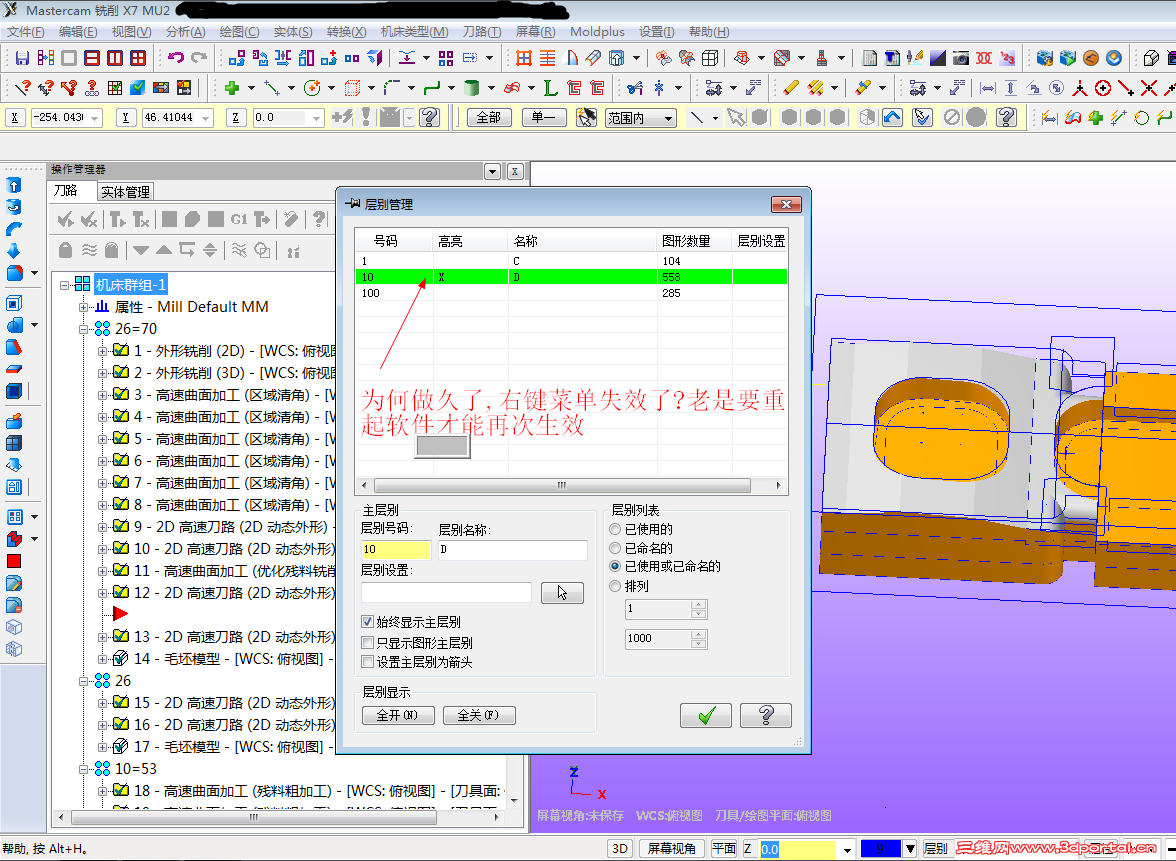Click the lock operations padlock icon
This screenshot has width=1176, height=861.
(65, 250)
